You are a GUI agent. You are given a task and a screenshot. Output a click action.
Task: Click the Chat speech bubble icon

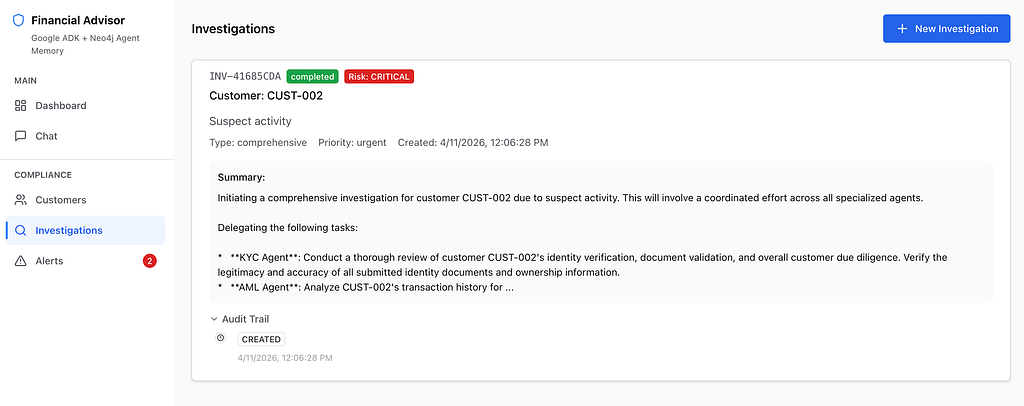pyautogui.click(x=20, y=136)
